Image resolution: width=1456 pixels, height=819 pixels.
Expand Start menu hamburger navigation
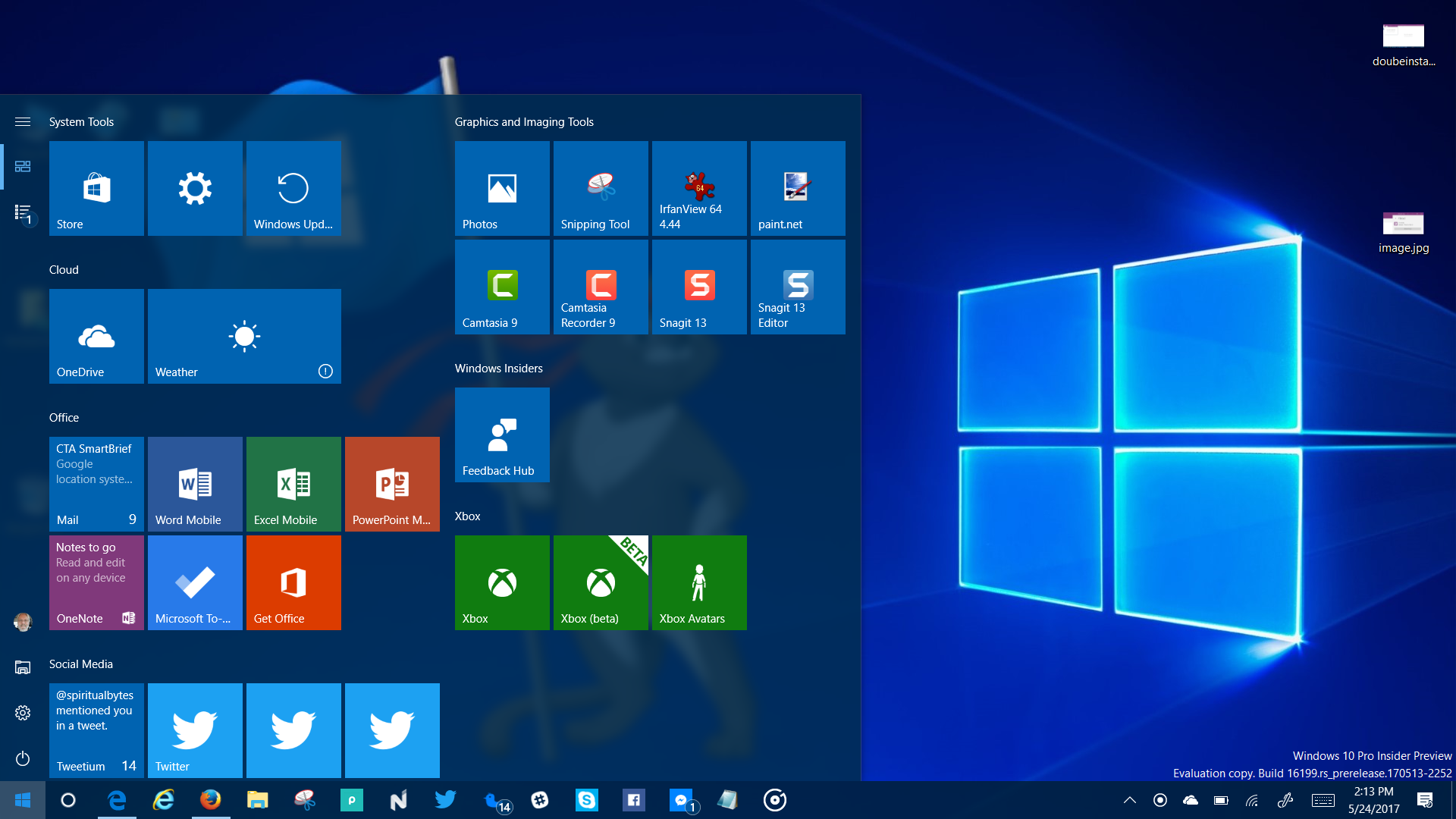(23, 121)
